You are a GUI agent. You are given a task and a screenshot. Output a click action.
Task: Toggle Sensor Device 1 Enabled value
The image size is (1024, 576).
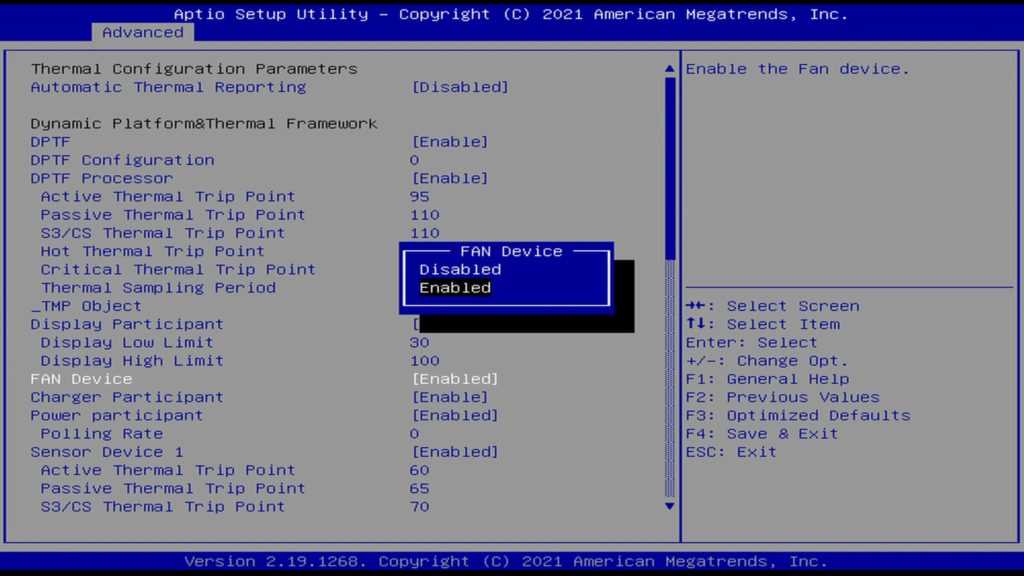[455, 452]
